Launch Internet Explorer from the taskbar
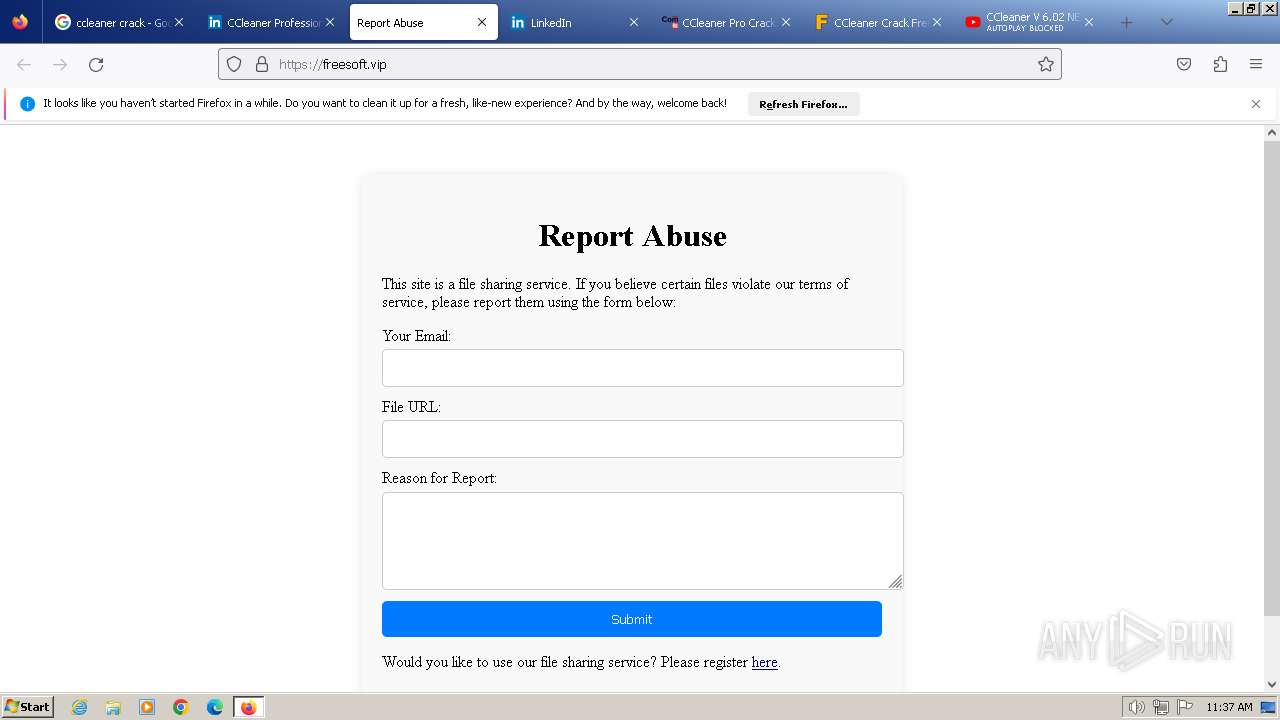This screenshot has width=1280, height=720. 79,707
